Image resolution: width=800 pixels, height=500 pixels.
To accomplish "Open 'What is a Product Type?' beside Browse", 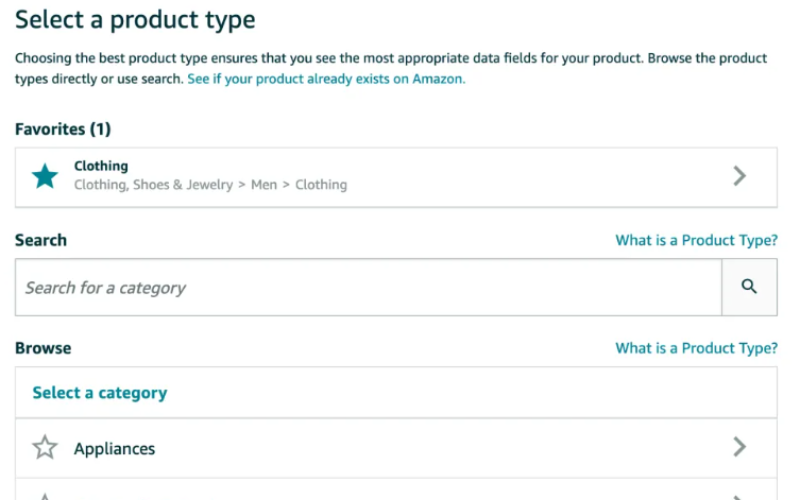I will (x=696, y=348).
